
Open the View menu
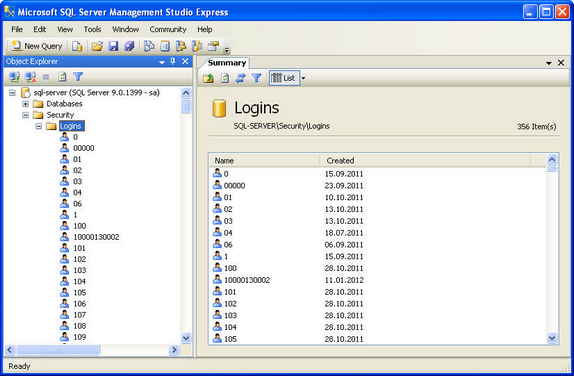pos(65,29)
